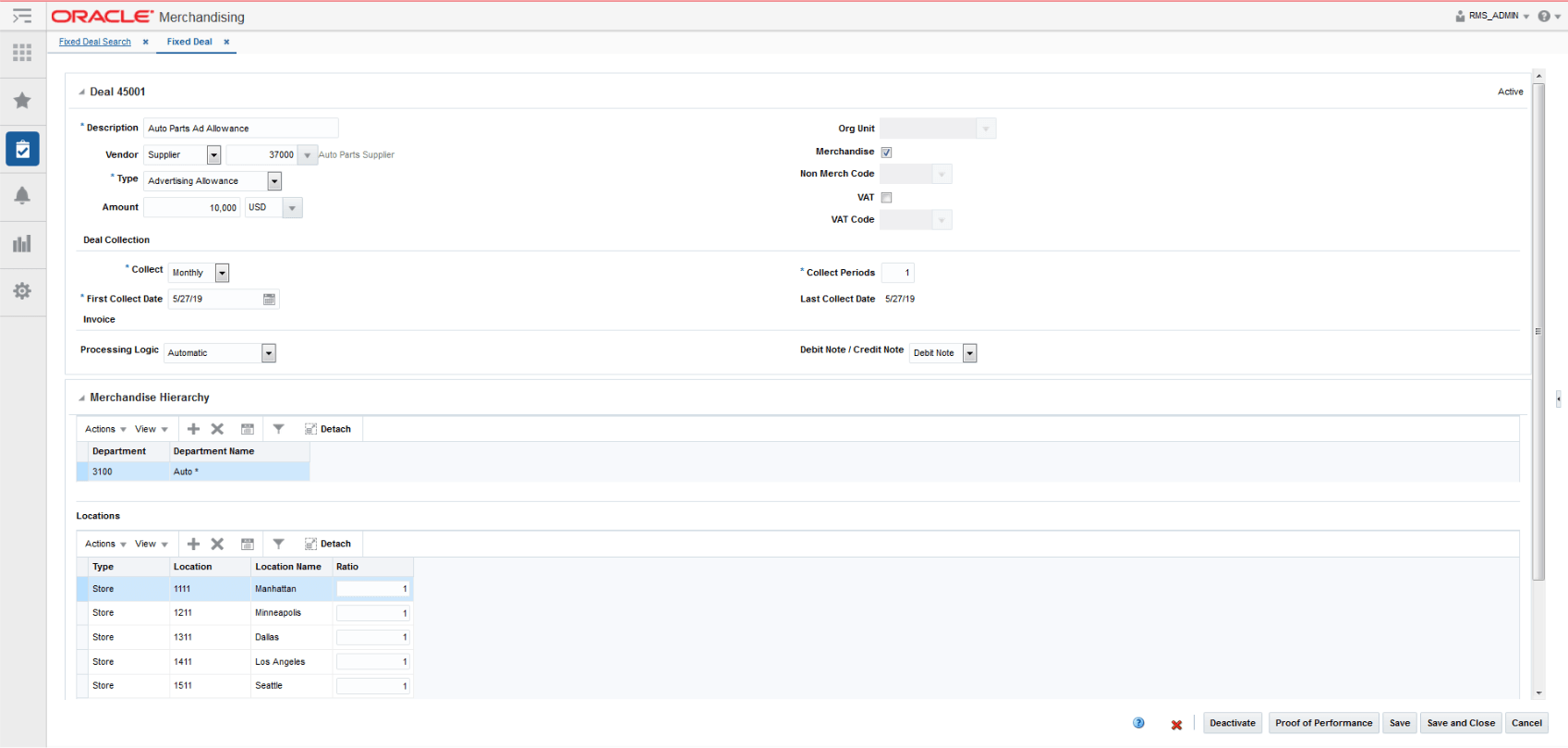Viewport: 1568px width, 748px height.
Task: Open Favorites star in sidebar
Action: [22, 101]
